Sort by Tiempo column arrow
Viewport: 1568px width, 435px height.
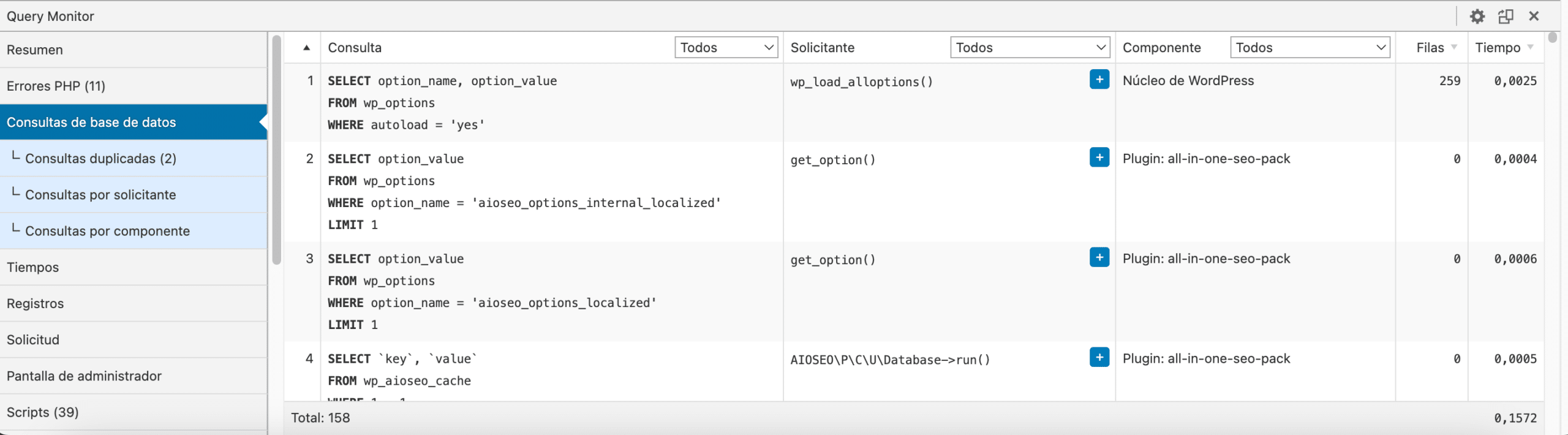(1530, 48)
